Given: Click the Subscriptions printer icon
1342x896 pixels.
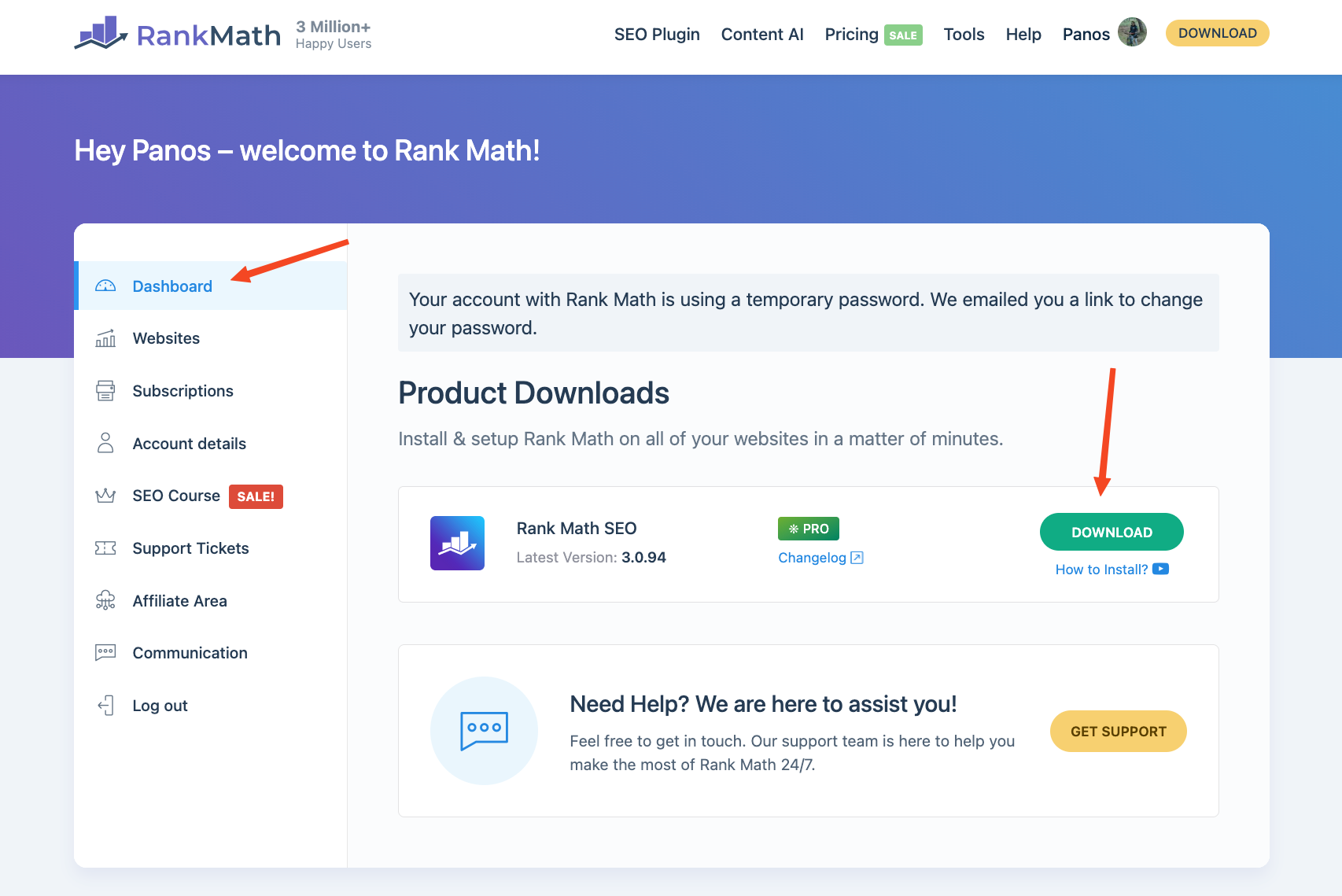Looking at the screenshot, I should 105,391.
